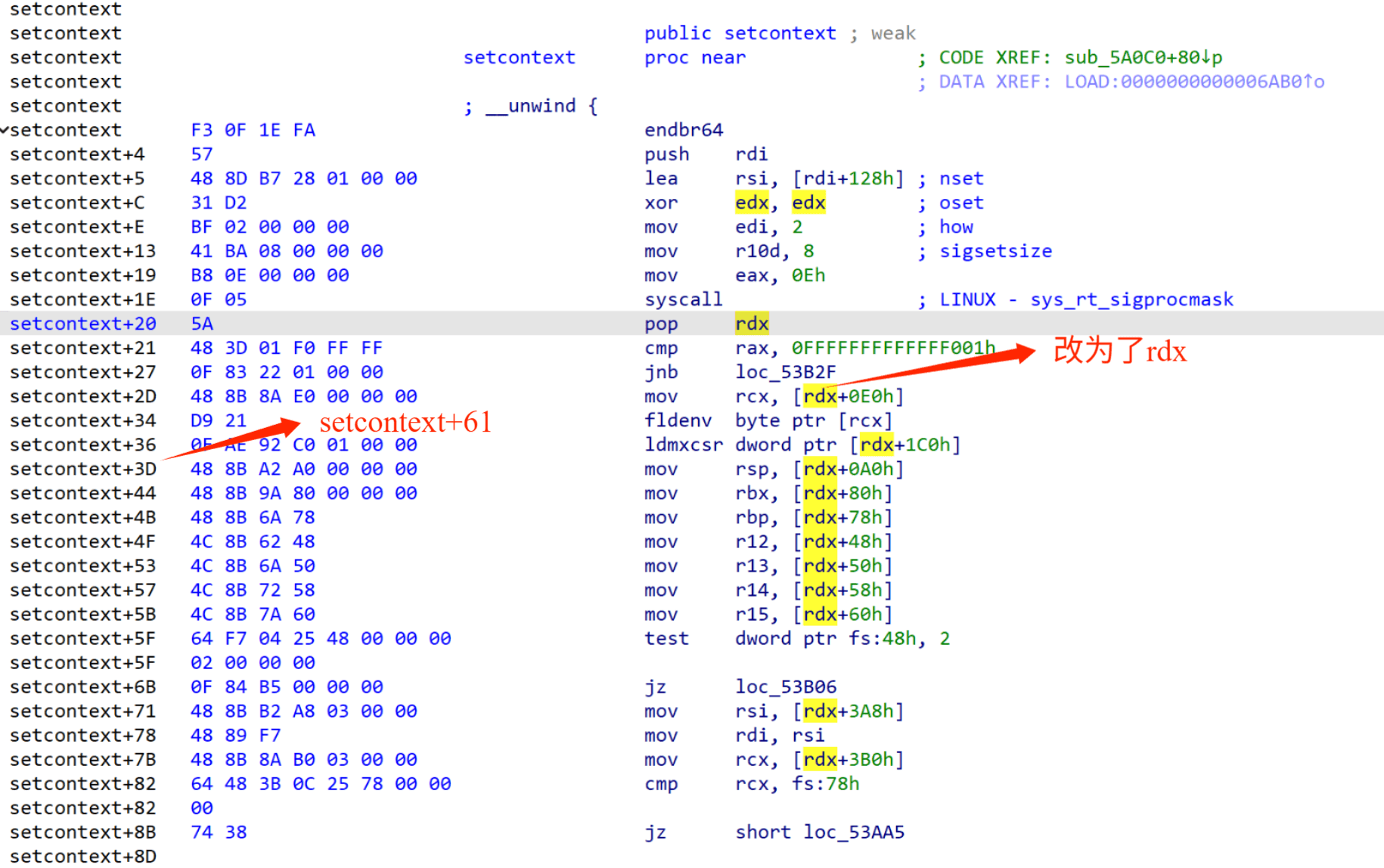Select the [rdx+1C0h] operand
1384x868 pixels.
click(x=905, y=445)
